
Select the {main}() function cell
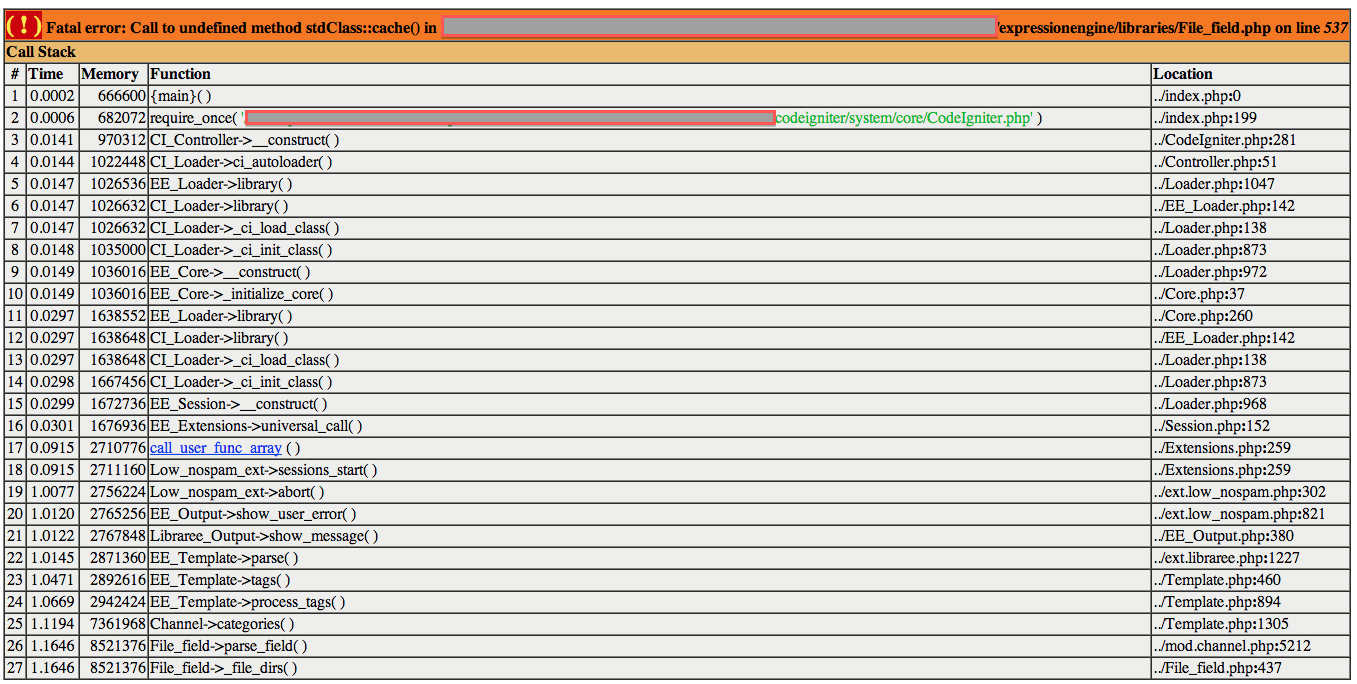tap(181, 96)
